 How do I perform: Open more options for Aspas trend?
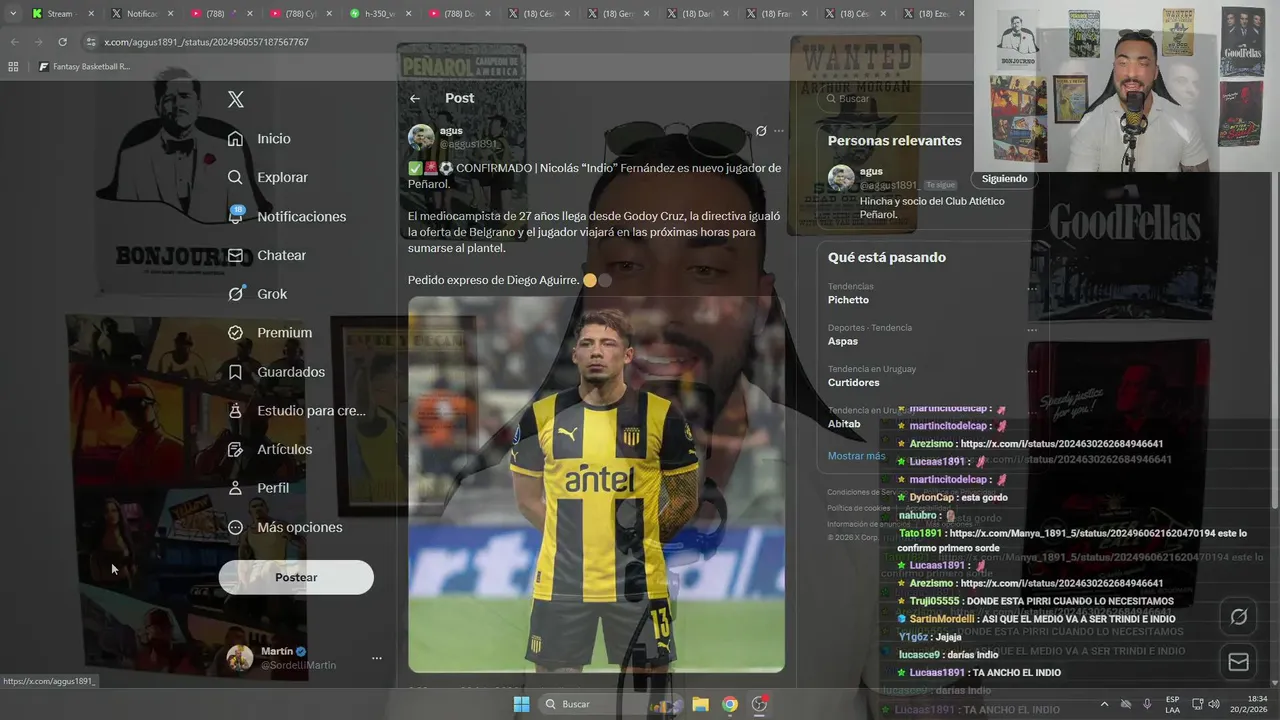click(1032, 329)
